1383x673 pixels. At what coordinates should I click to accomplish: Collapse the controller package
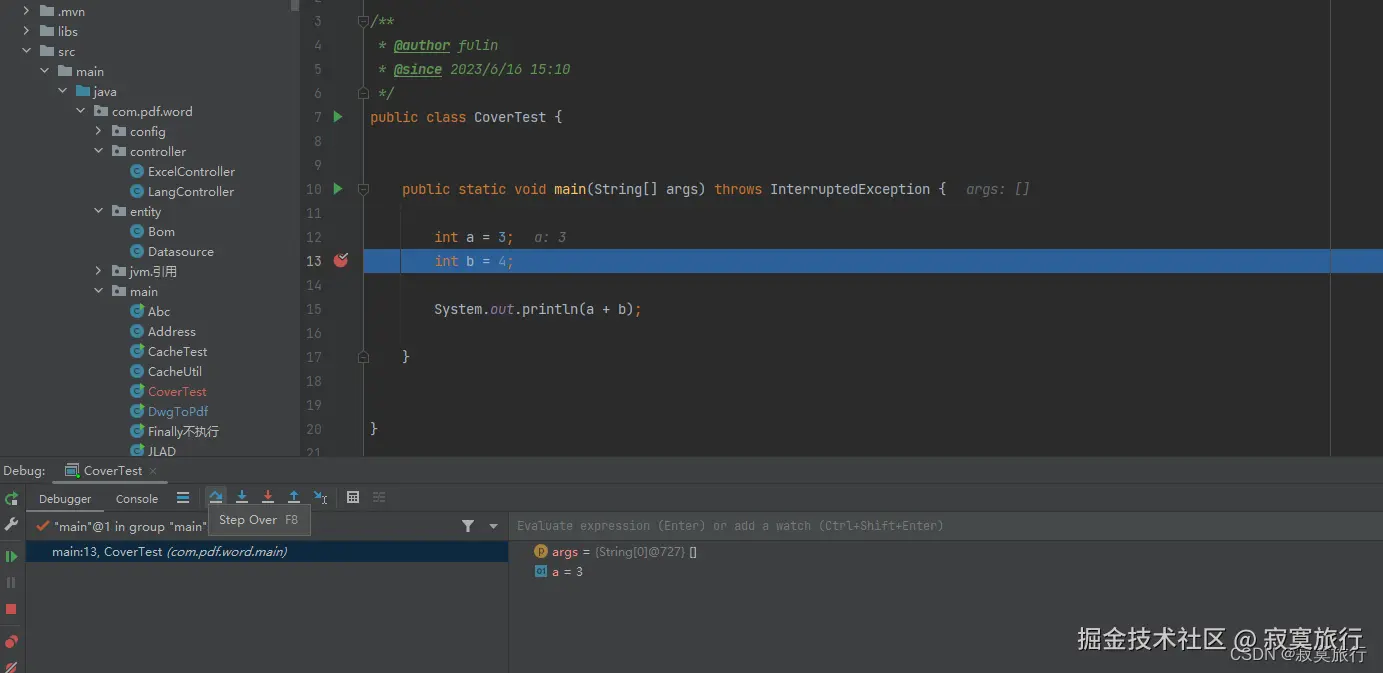[99, 152]
